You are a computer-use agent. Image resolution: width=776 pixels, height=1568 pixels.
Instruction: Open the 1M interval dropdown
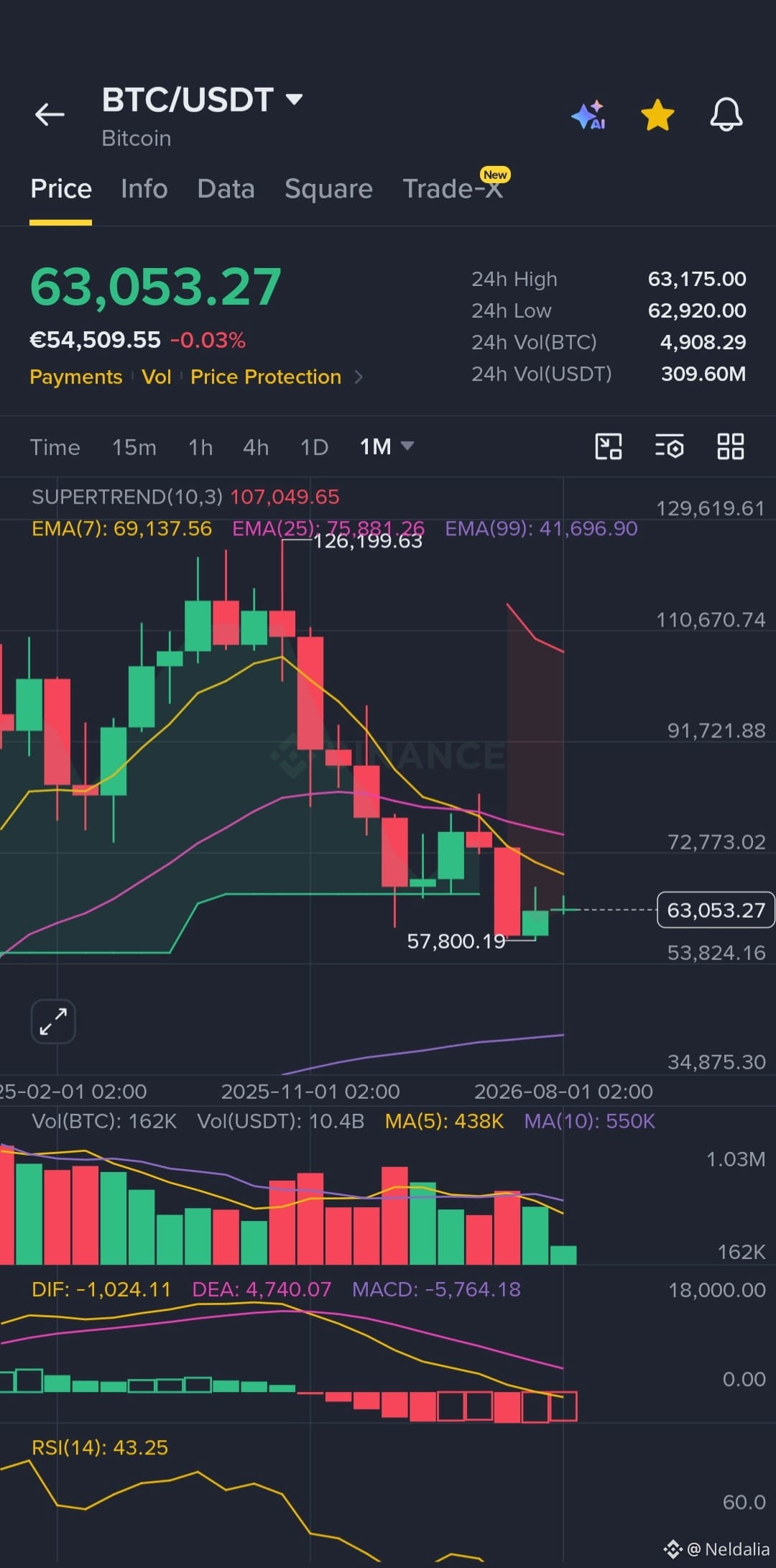click(x=387, y=447)
